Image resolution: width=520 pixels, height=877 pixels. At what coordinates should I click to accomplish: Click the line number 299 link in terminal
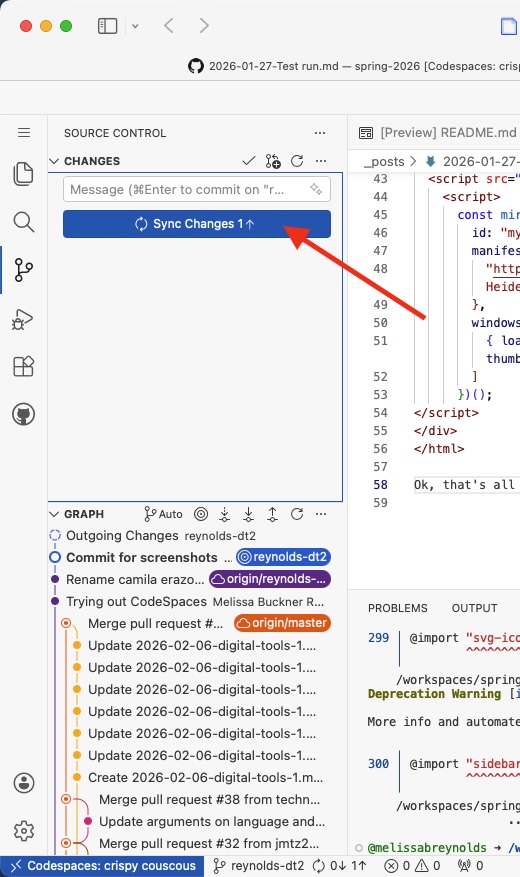click(x=379, y=638)
